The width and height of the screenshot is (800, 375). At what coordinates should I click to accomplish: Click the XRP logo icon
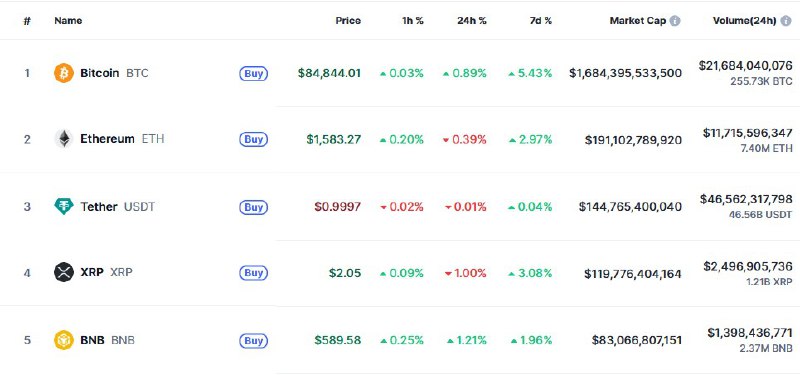(x=64, y=272)
